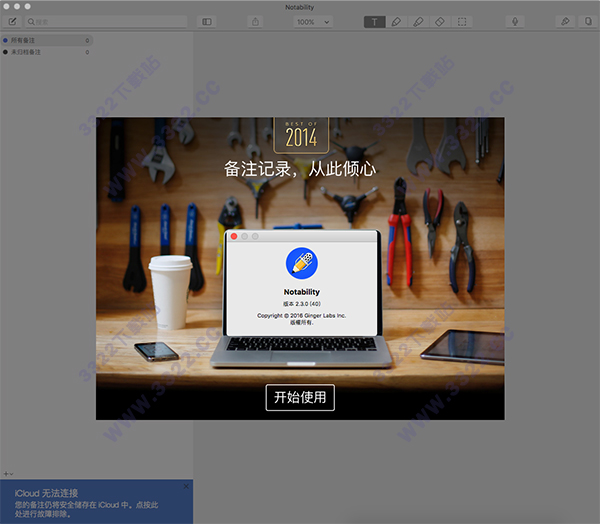The height and width of the screenshot is (524, 600).
Task: Click the iCloud 无法连接 heading
Action: (46, 493)
